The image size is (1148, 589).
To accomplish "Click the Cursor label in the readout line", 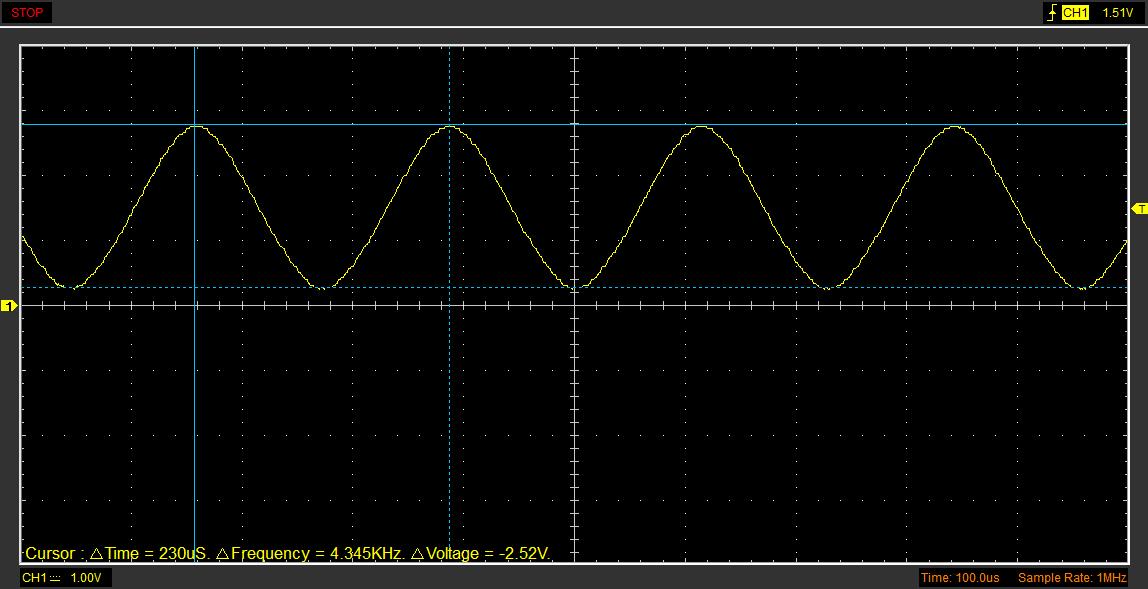I will (50, 553).
